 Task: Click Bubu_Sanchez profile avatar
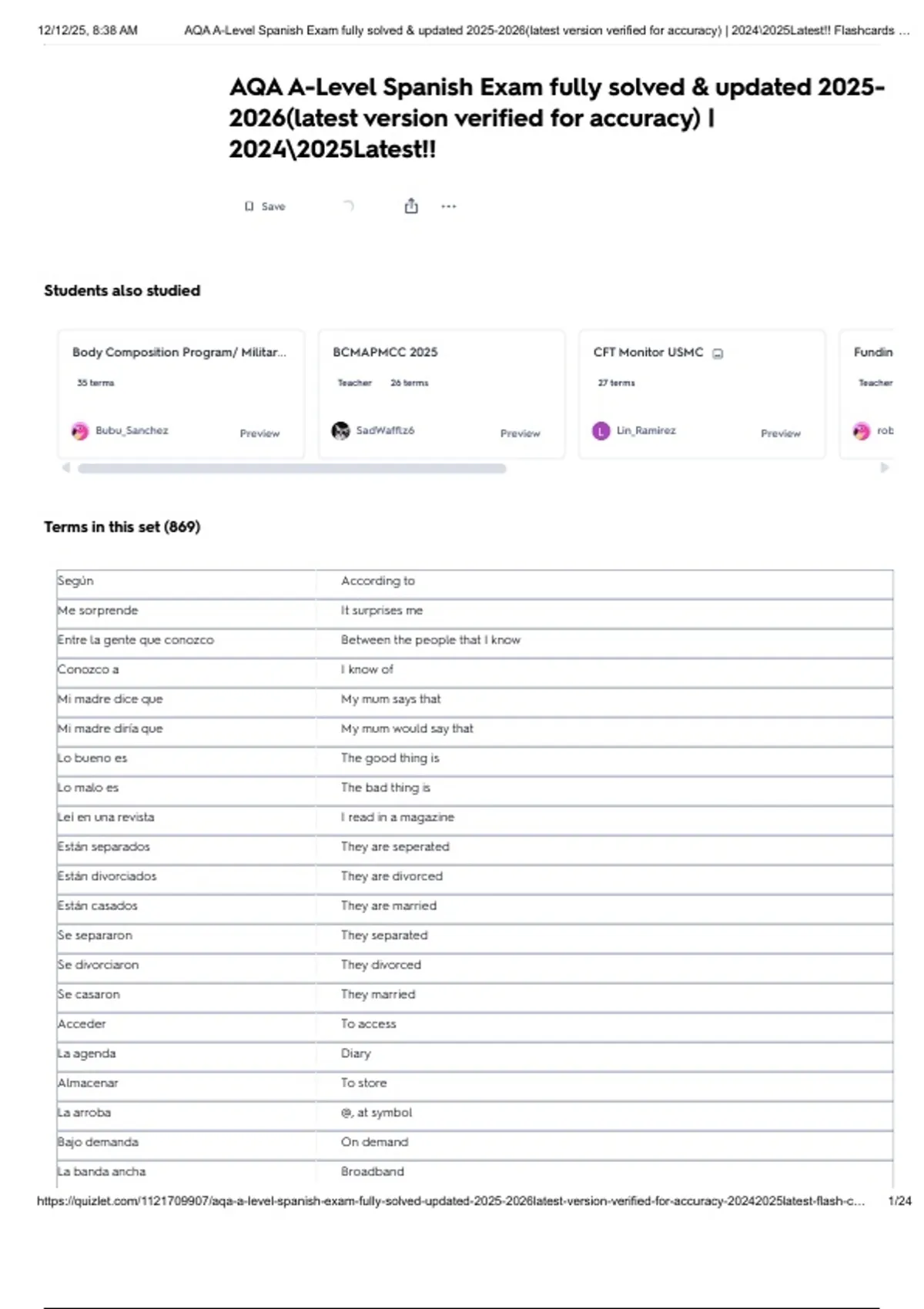80,431
